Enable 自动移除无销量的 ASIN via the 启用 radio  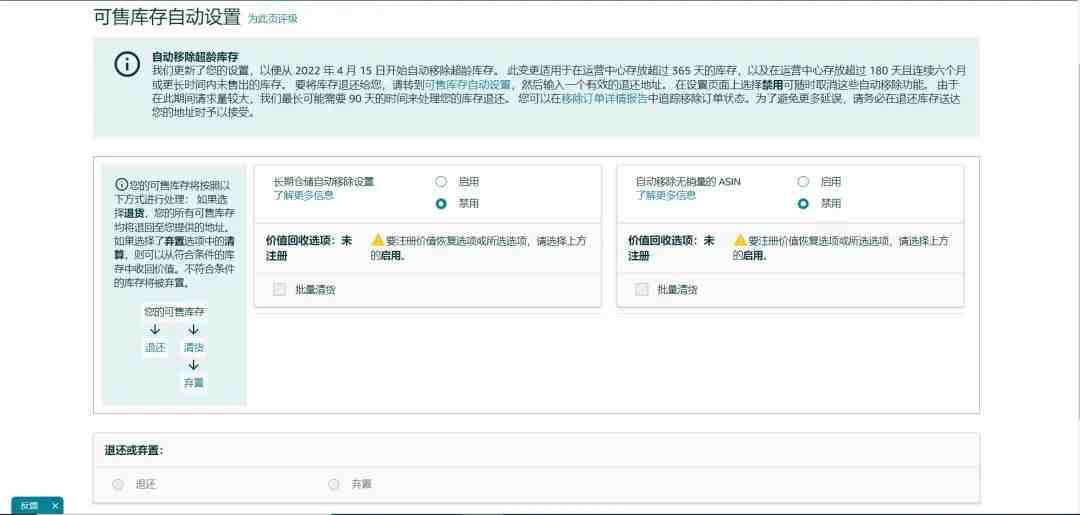(803, 182)
